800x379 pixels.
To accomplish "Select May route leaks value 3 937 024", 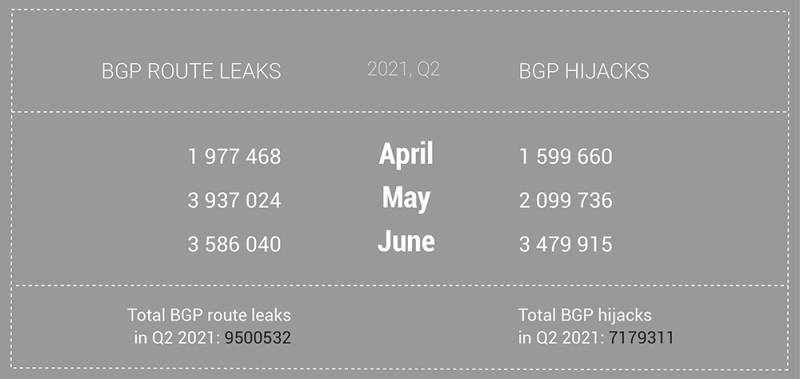I will (x=234, y=200).
